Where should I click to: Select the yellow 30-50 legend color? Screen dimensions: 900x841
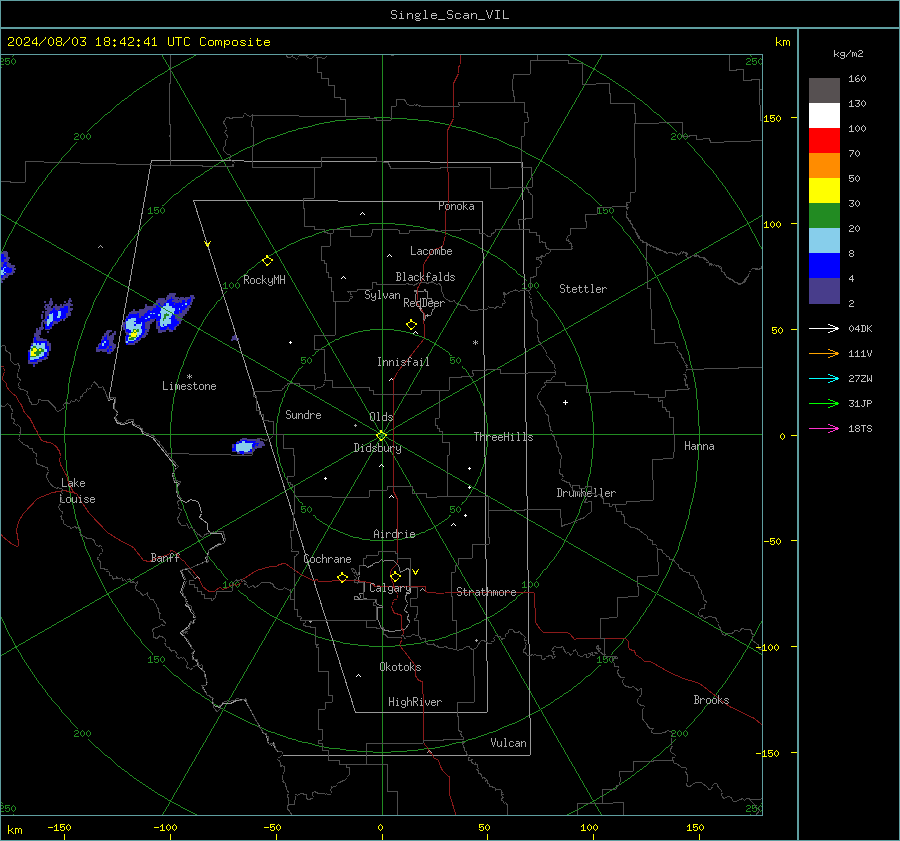(x=824, y=191)
